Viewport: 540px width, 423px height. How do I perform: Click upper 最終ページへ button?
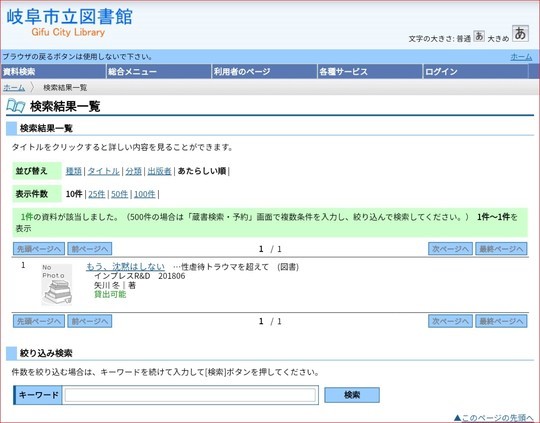coord(501,249)
